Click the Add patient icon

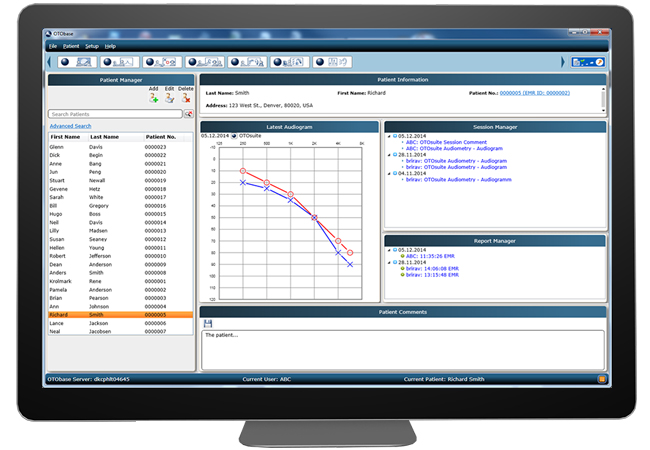click(153, 99)
